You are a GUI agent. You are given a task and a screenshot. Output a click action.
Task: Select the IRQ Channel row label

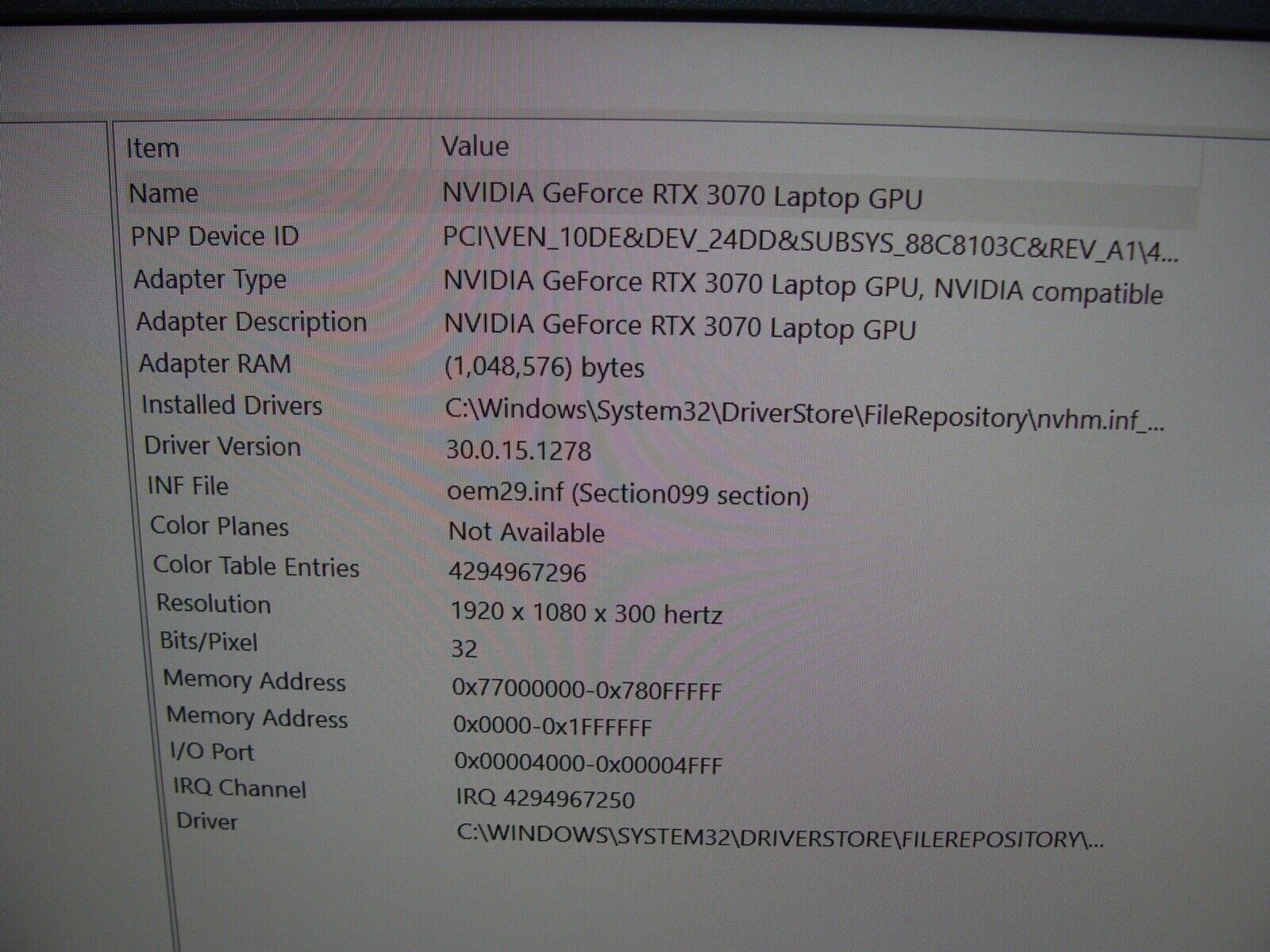(240, 788)
